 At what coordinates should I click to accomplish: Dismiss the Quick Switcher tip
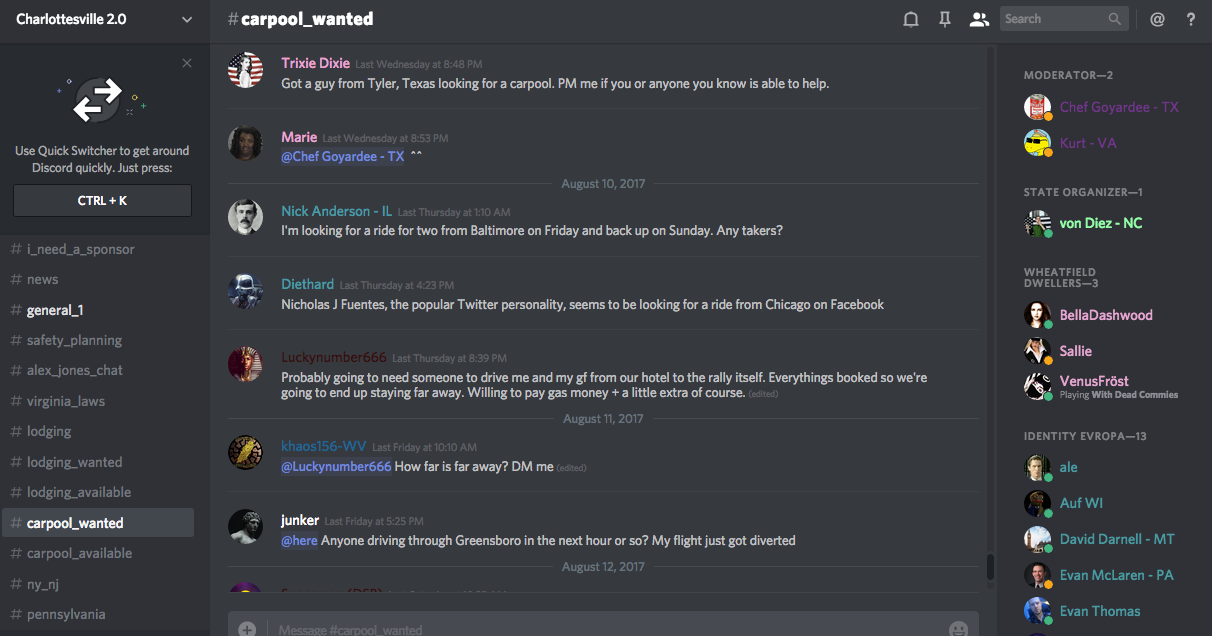[187, 63]
